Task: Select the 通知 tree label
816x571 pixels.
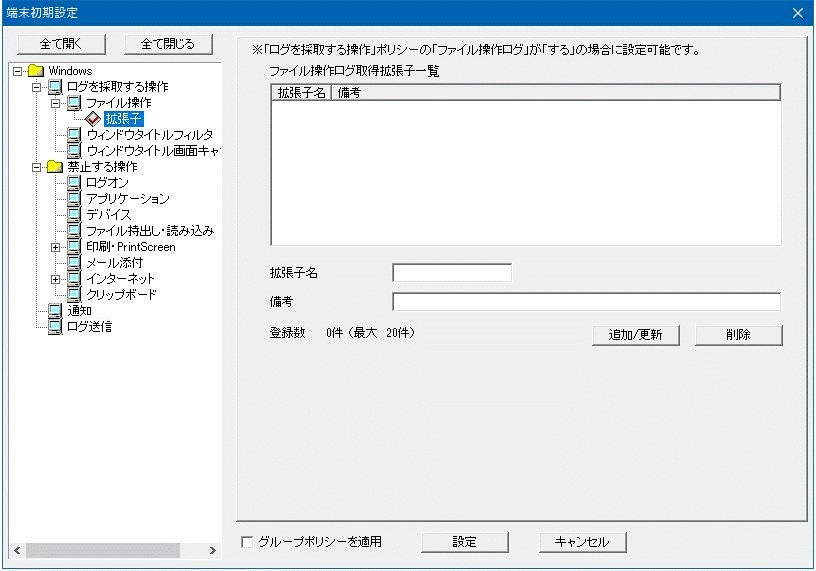Action: click(80, 311)
